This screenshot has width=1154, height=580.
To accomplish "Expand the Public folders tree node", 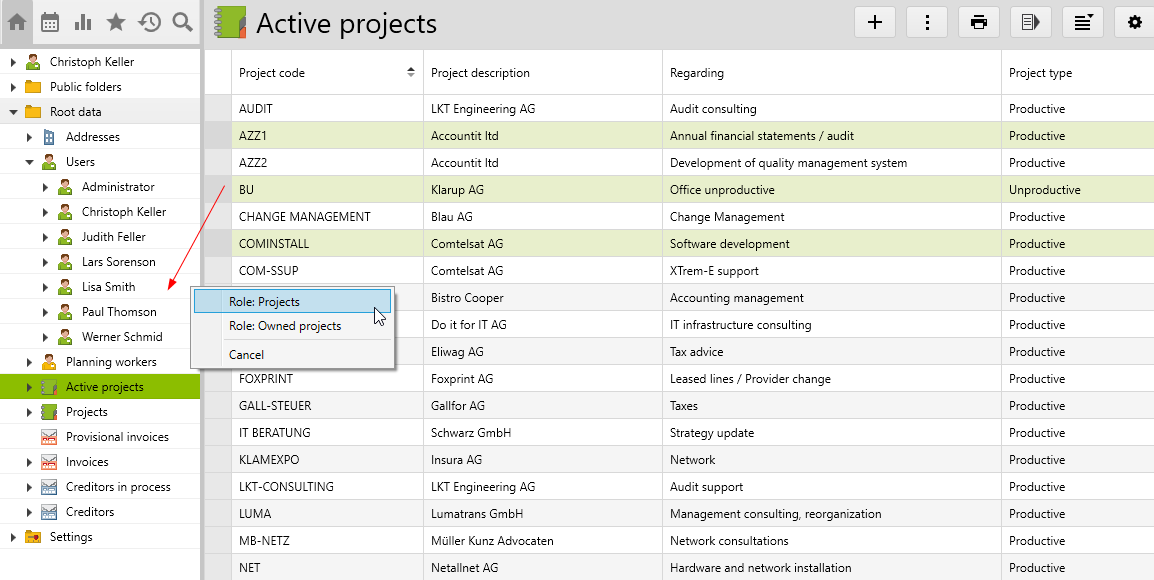I will coord(13,87).
